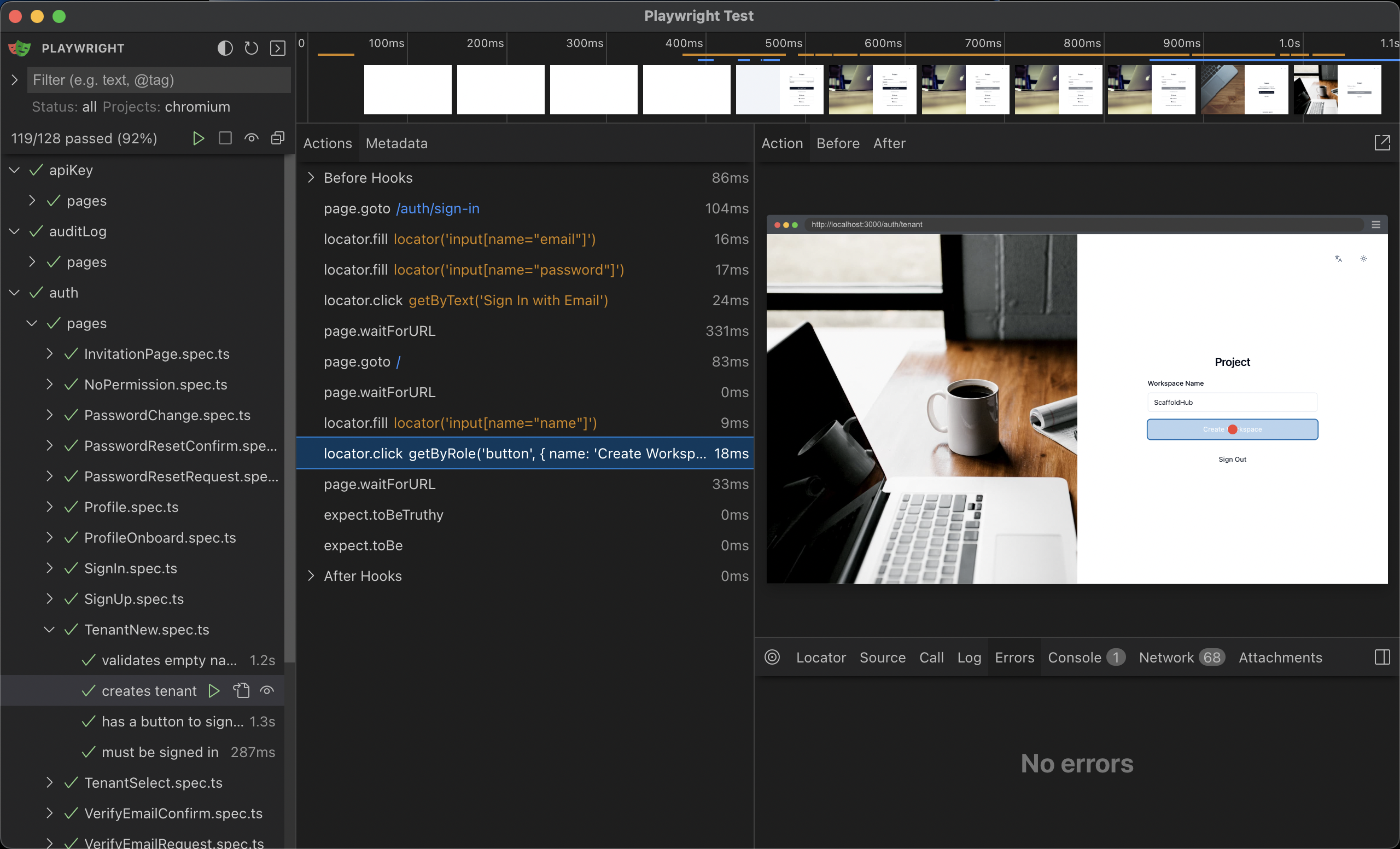Click the last filmstrip thumbnail in the timeline
Viewport: 1400px width, 849px height.
coord(1337,90)
